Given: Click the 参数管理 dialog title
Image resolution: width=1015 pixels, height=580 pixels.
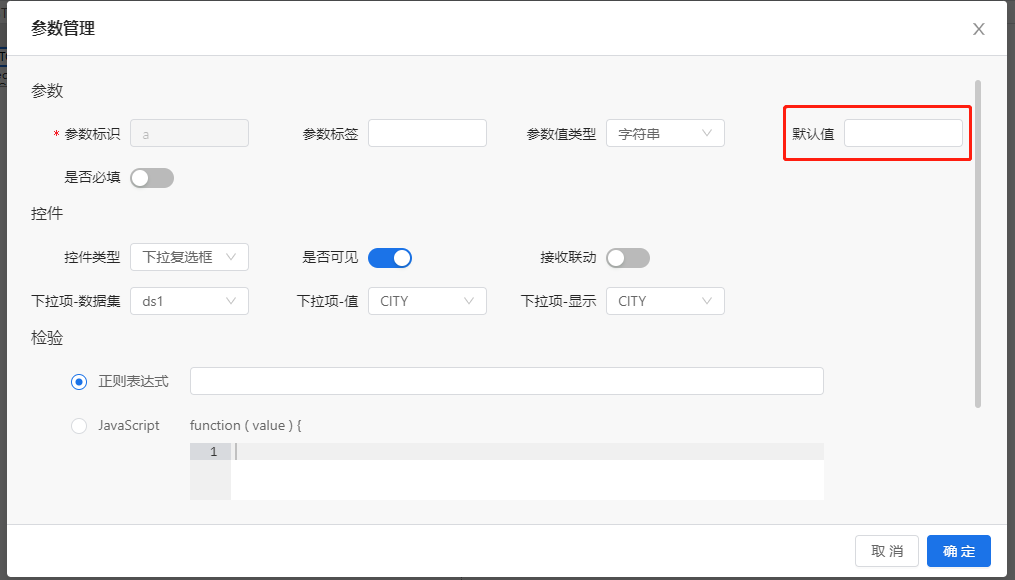Looking at the screenshot, I should coord(63,28).
